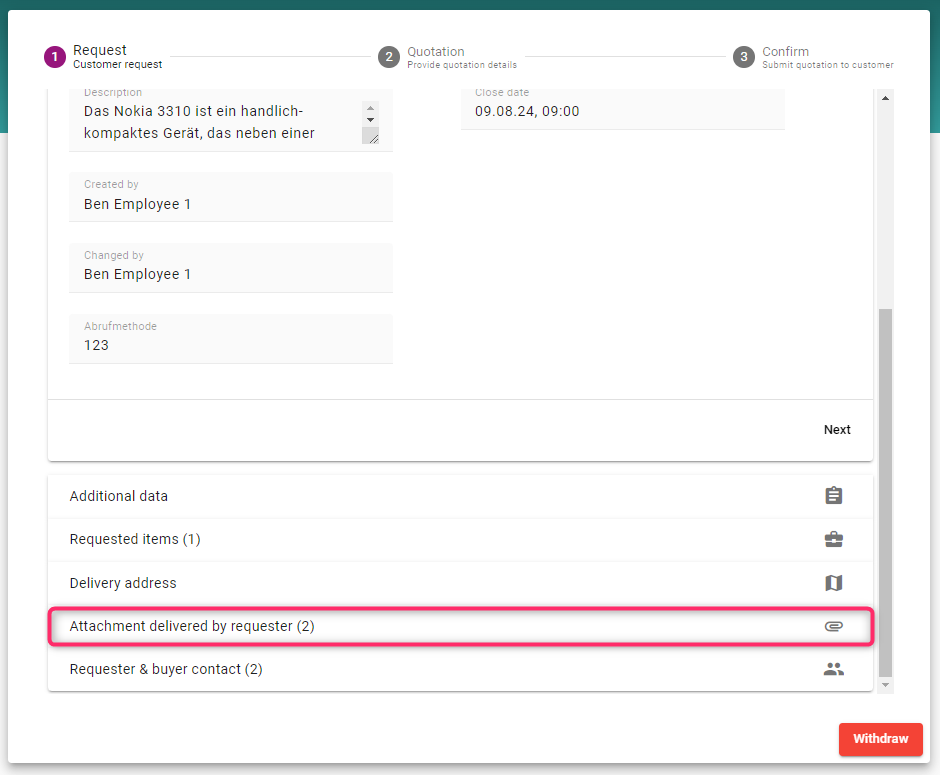Viewport: 940px width, 775px height.
Task: Open the Requester & buyer contact section
Action: tap(166, 670)
